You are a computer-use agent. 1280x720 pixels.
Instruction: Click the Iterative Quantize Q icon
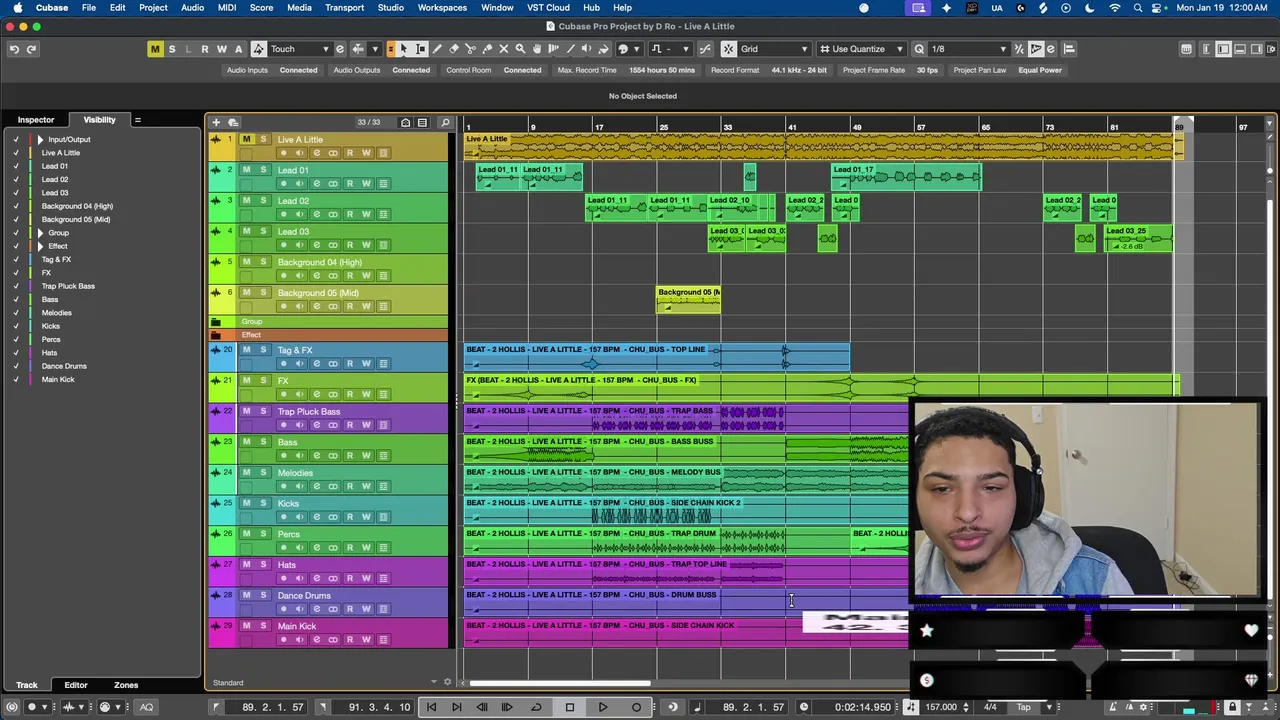919,49
